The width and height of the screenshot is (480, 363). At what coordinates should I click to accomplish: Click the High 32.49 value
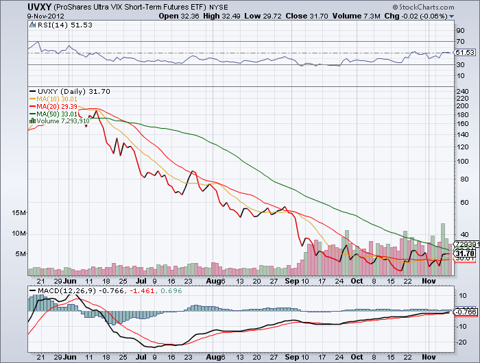click(221, 16)
